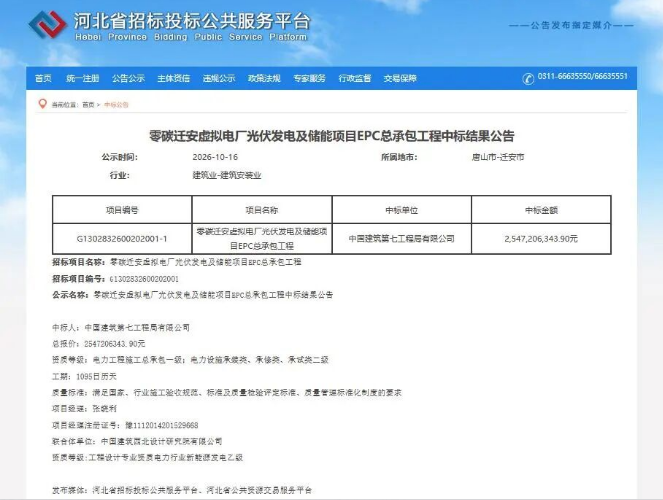Image resolution: width=663 pixels, height=500 pixels.
Task: Click the 所属地市 label
Action: tap(399, 157)
